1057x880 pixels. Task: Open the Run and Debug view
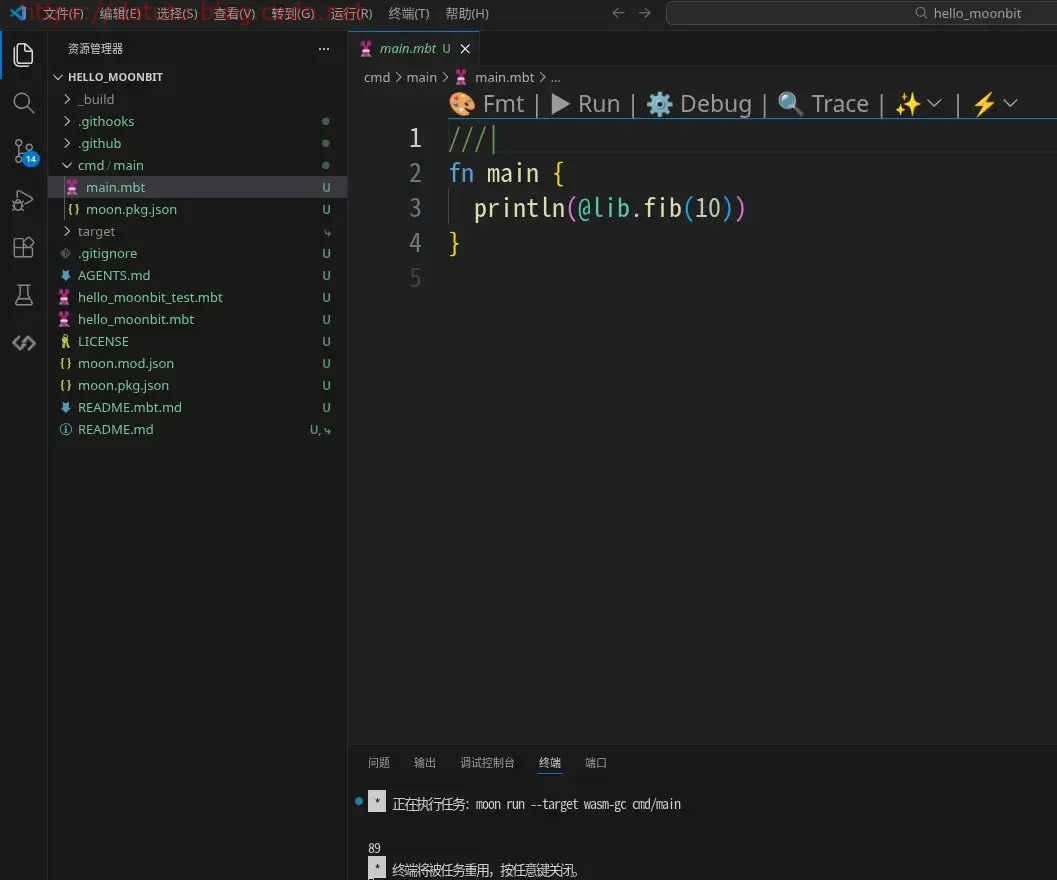[23, 200]
